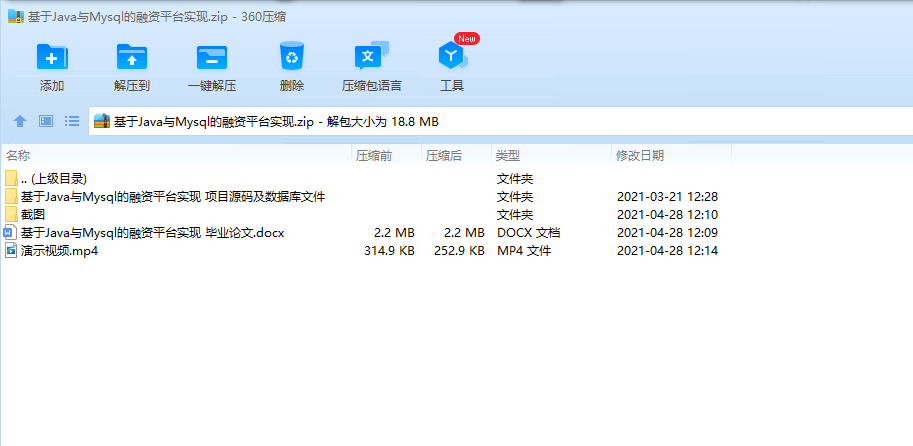The width and height of the screenshot is (913, 446).
Task: Go up one level with the up arrow
Action: (20, 121)
